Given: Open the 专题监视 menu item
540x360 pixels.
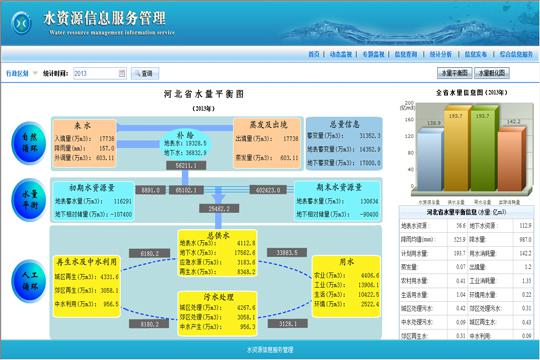Looking at the screenshot, I should 373,54.
